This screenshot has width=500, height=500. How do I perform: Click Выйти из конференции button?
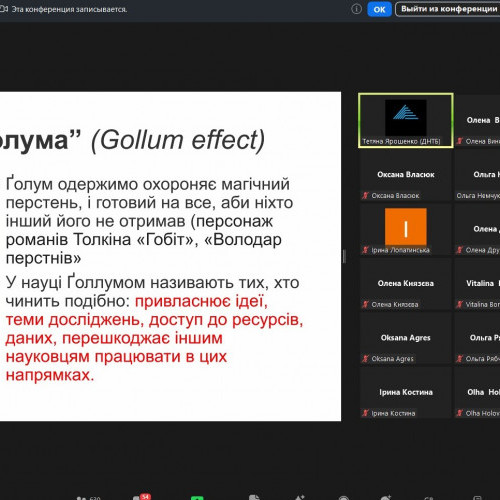coord(448,9)
